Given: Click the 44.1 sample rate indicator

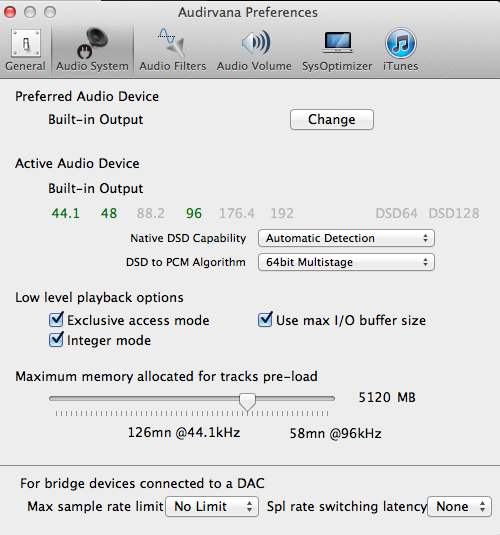Looking at the screenshot, I should click(x=66, y=214).
